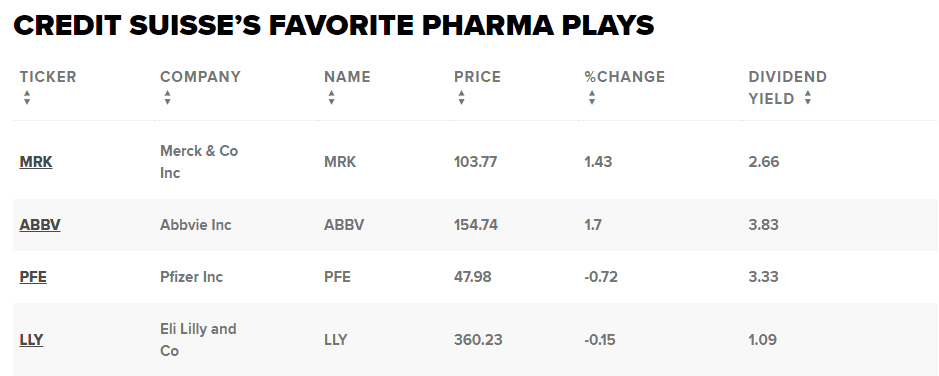Select the Pfizer price 47.98 cell
Image resolution: width=939 pixels, height=376 pixels.
point(472,277)
